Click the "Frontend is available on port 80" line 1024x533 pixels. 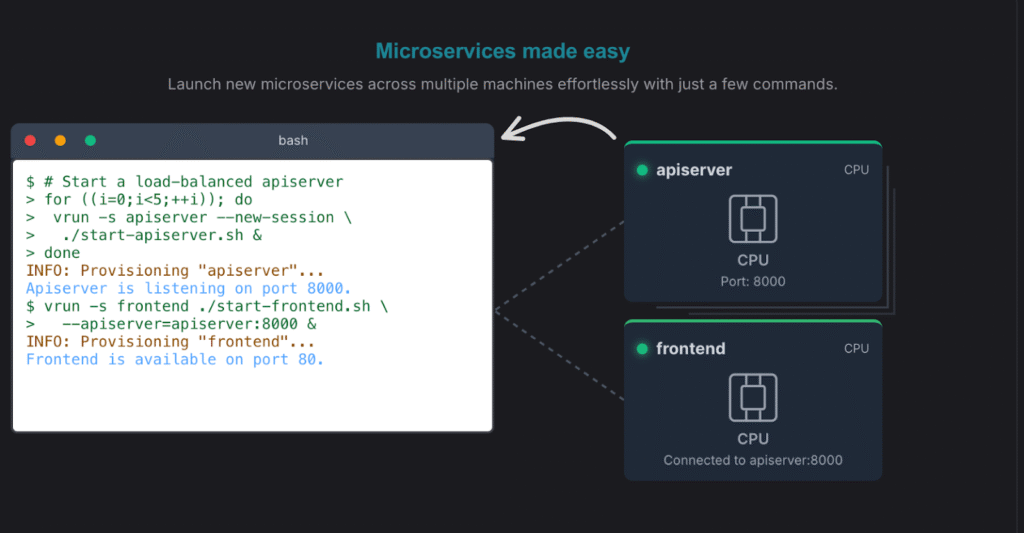(x=175, y=359)
